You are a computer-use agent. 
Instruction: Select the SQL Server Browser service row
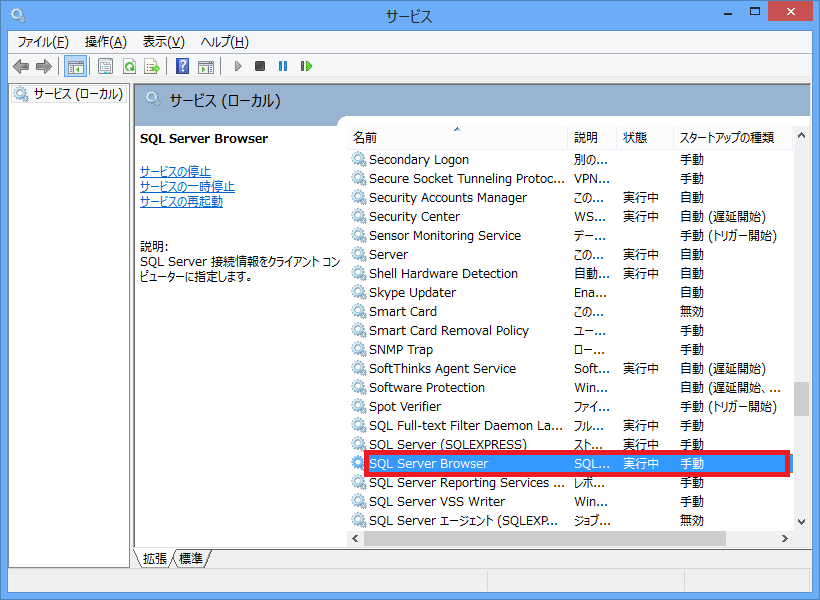pos(570,463)
